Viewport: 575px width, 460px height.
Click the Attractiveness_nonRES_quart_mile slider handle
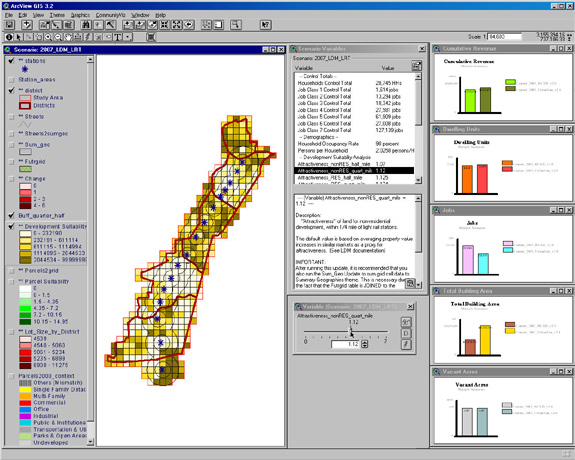pos(351,332)
